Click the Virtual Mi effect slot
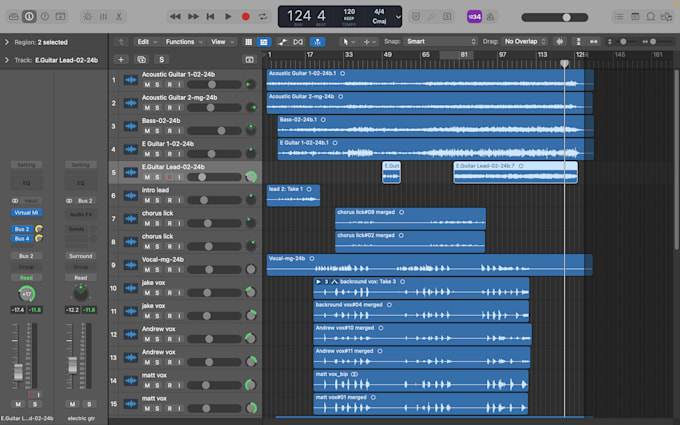Image resolution: width=680 pixels, height=425 pixels. point(26,212)
